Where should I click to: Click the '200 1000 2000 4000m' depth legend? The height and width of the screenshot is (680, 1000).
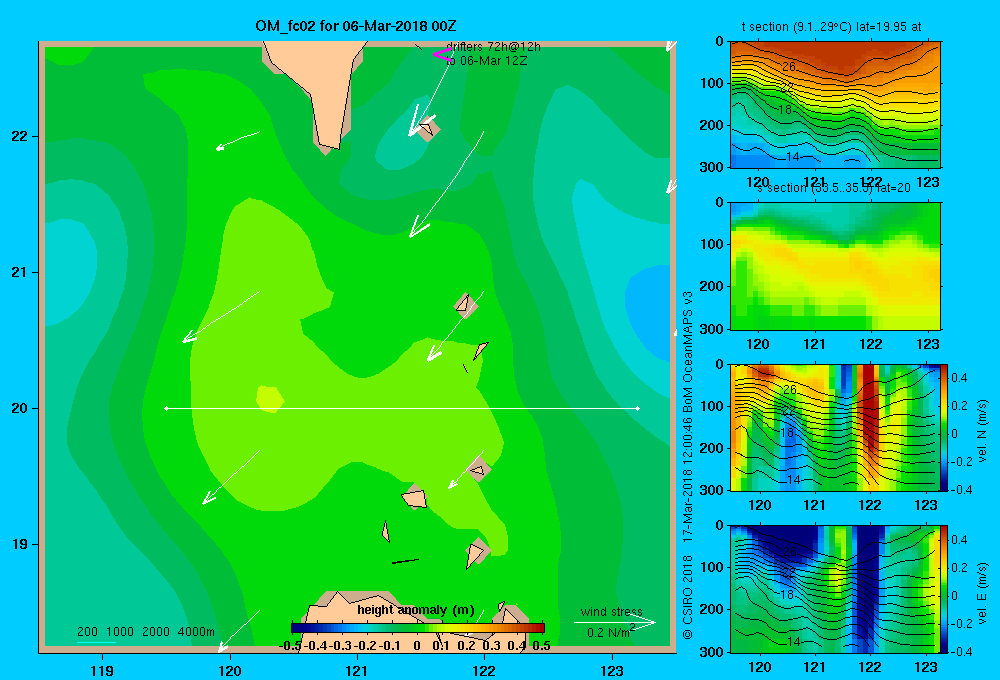click(146, 632)
